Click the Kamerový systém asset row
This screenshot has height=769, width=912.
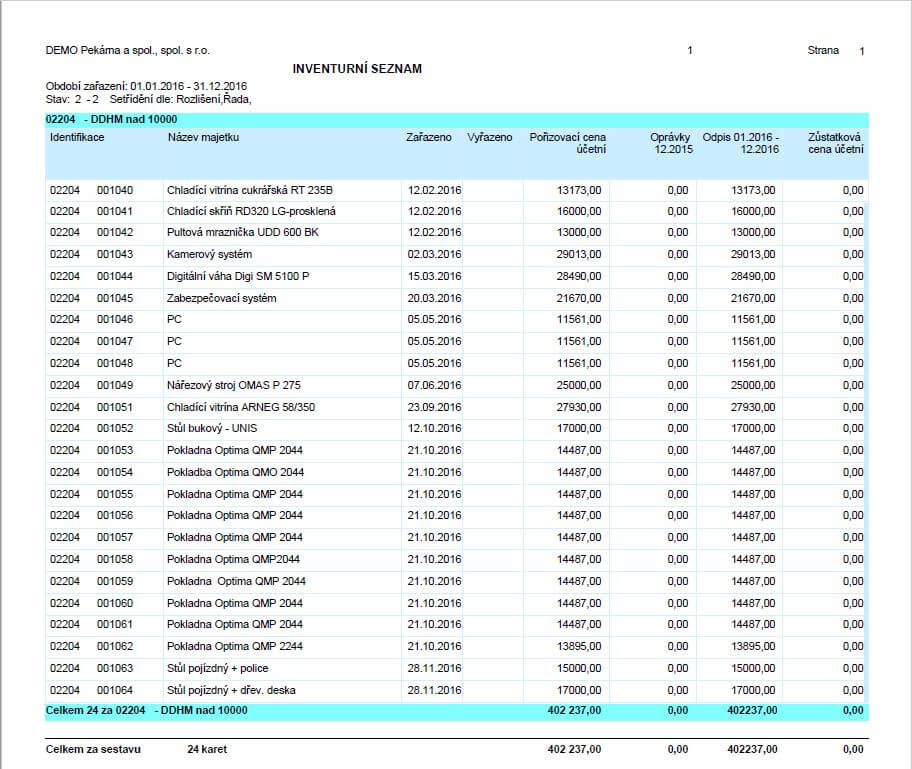click(x=209, y=254)
